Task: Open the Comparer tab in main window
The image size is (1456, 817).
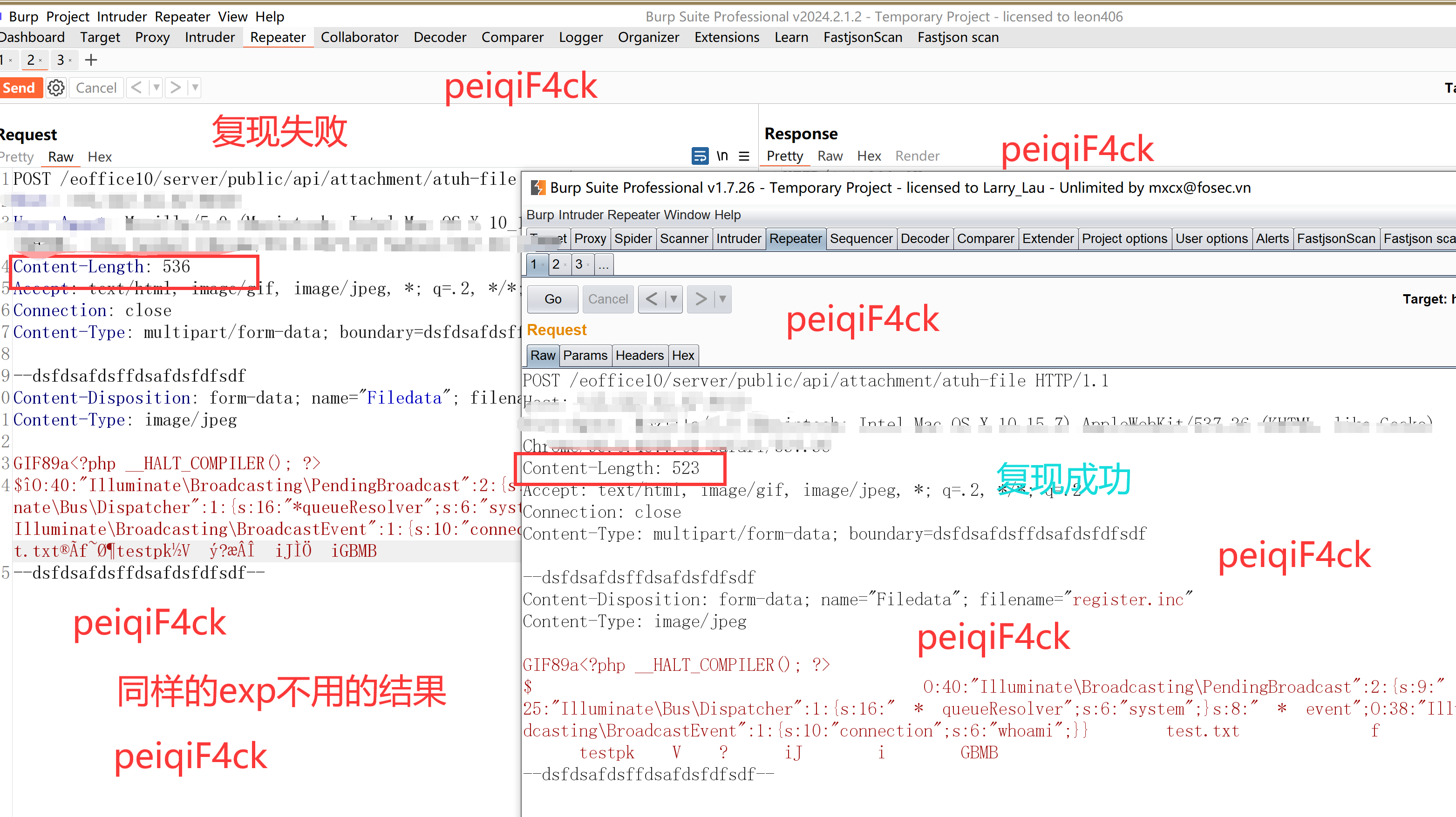Action: coord(513,37)
